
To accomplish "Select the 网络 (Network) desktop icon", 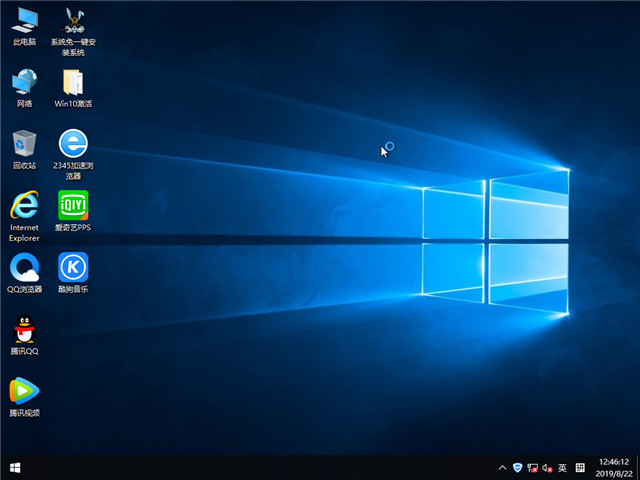I will pyautogui.click(x=24, y=82).
